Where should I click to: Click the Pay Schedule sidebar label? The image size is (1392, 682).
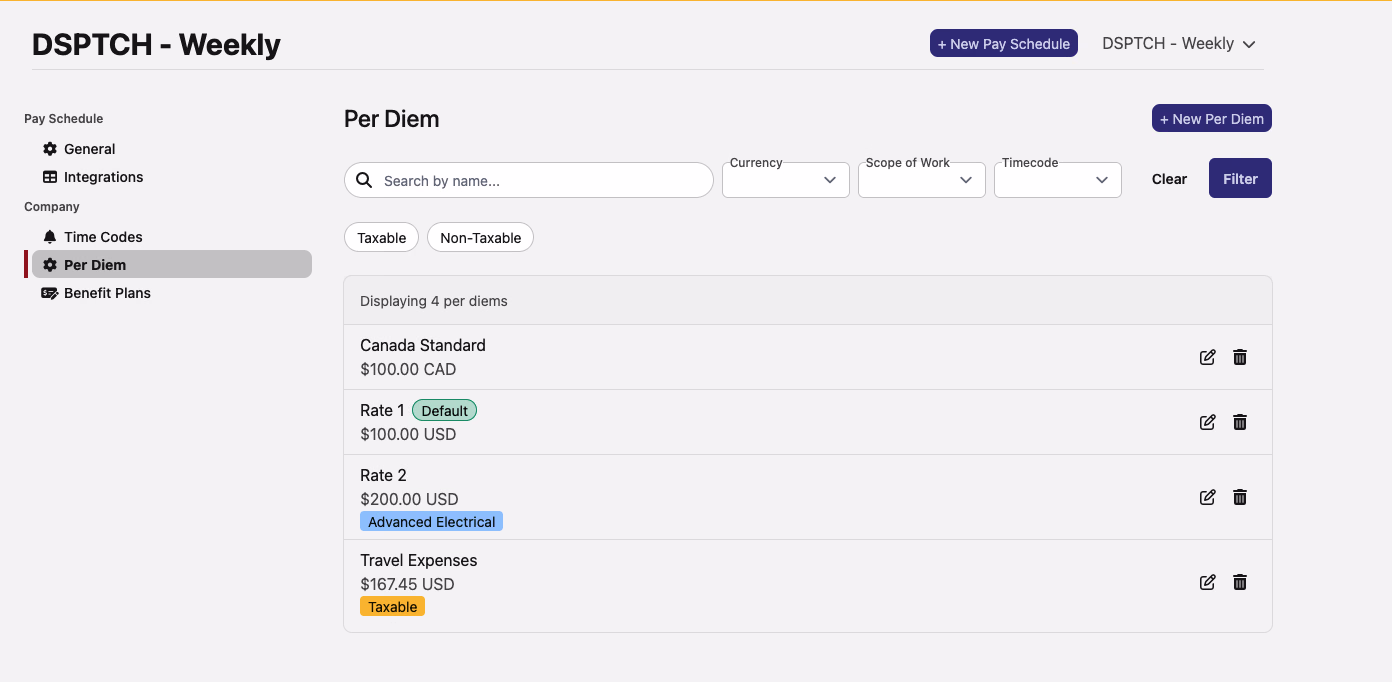point(64,119)
